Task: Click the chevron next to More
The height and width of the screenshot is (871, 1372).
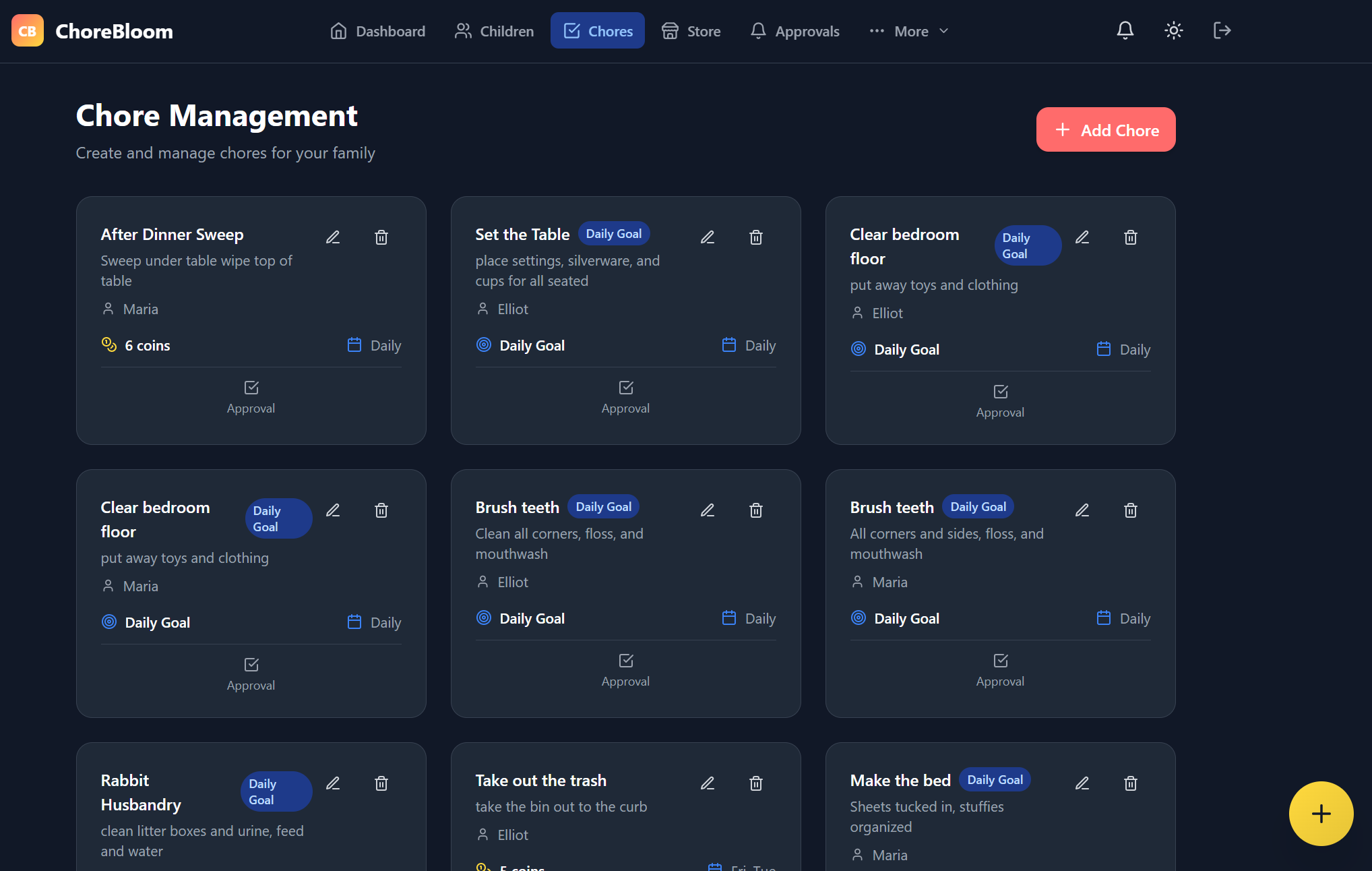Action: [x=944, y=31]
